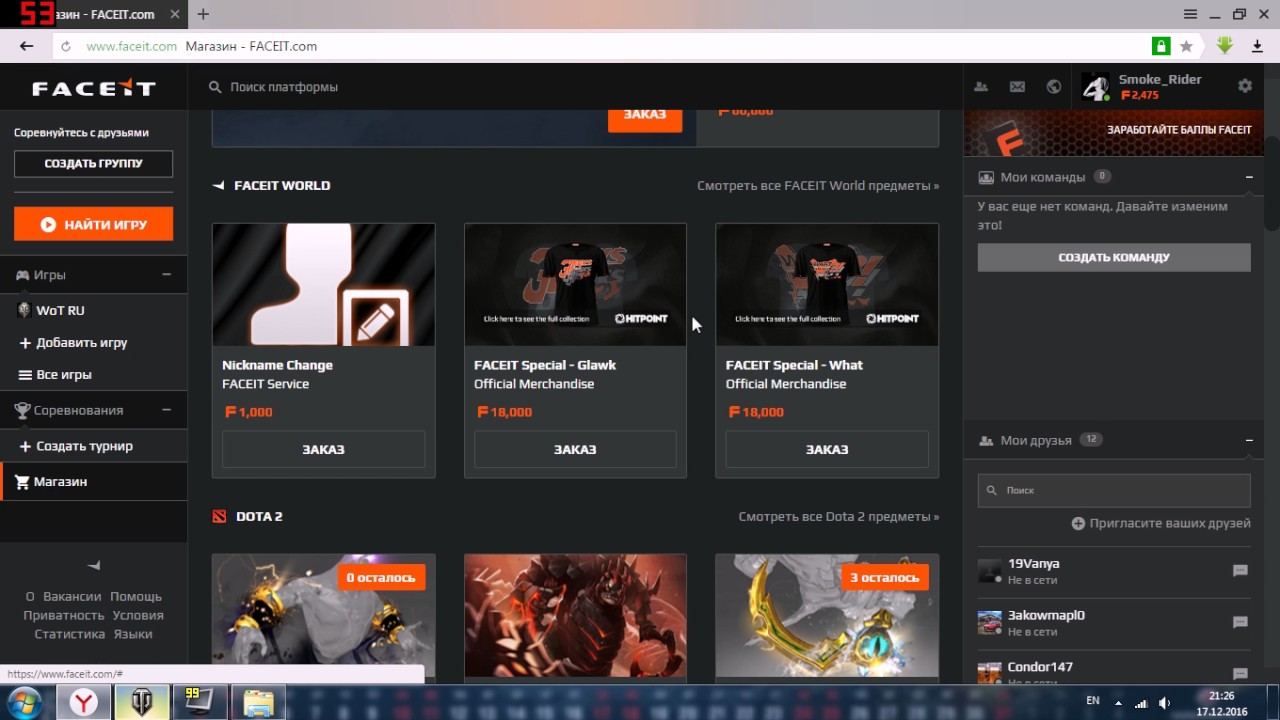Screen dimensions: 1280x720
Task: Message 19Vanya via chat icon
Action: pyautogui.click(x=1240, y=570)
